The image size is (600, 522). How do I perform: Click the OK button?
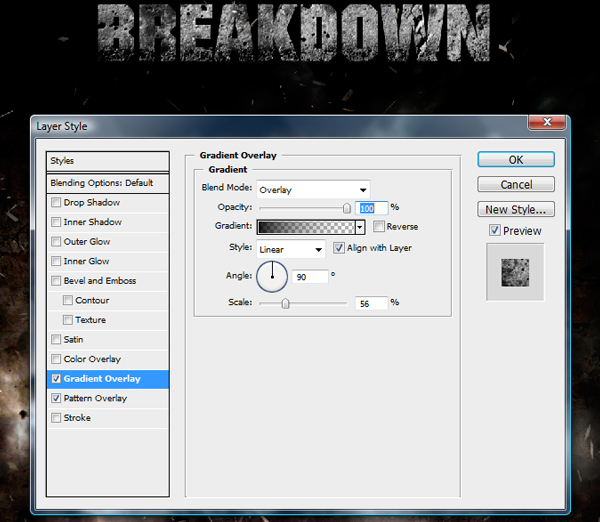tap(516, 160)
